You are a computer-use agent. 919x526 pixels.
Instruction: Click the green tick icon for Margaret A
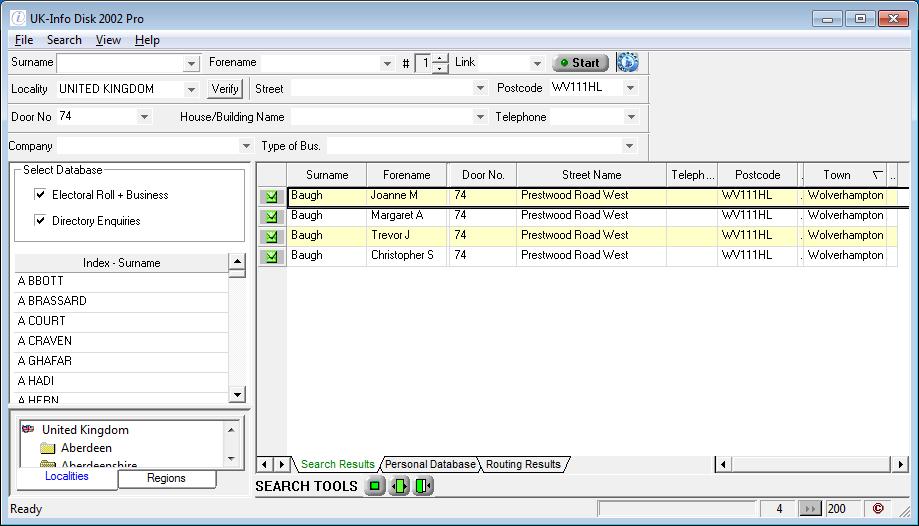271,217
